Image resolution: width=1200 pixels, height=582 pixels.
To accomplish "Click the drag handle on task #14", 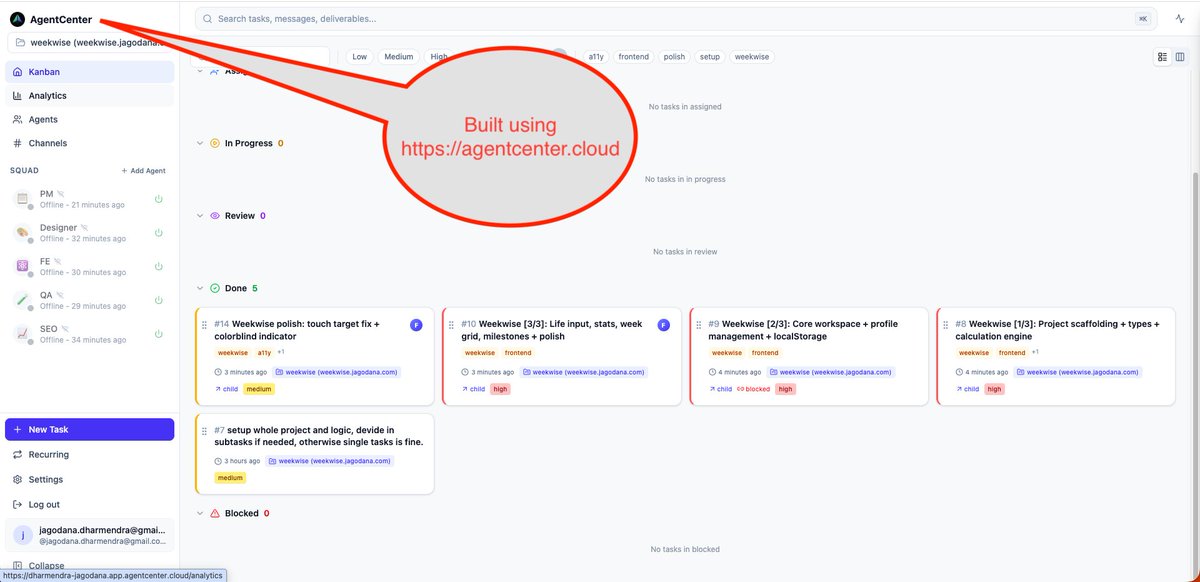I will tap(205, 324).
